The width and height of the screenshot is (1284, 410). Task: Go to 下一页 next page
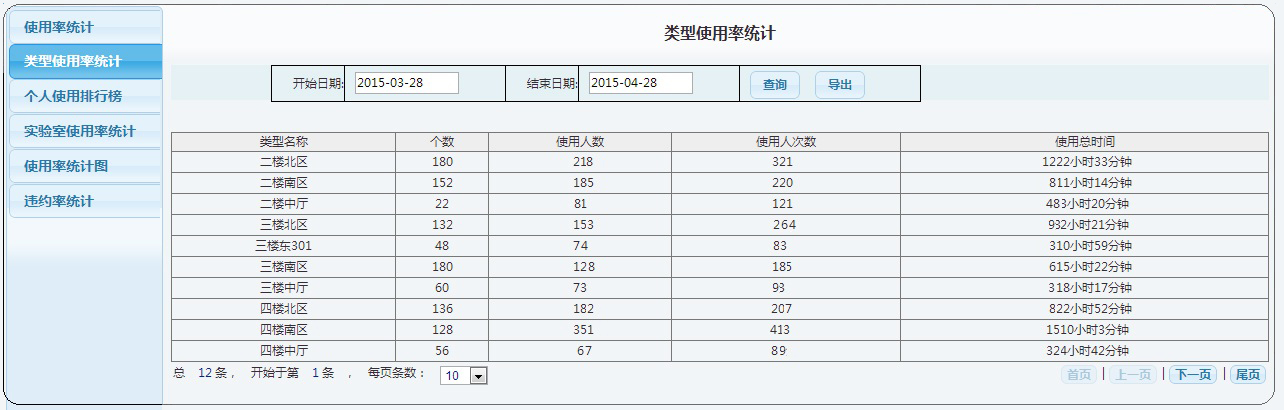coord(1192,375)
